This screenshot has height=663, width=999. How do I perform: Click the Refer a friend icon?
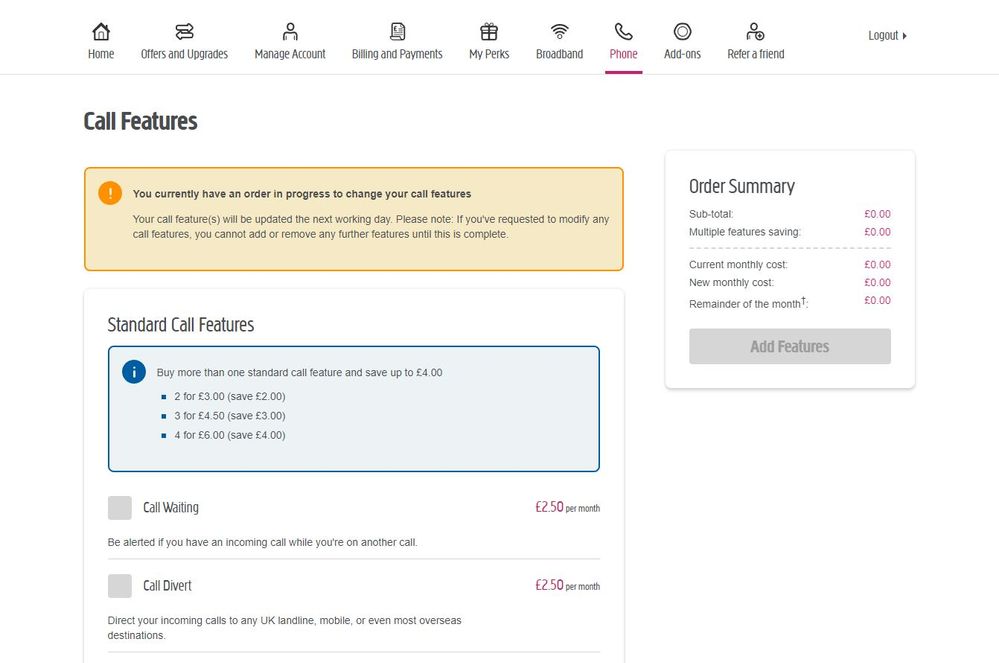(x=755, y=32)
